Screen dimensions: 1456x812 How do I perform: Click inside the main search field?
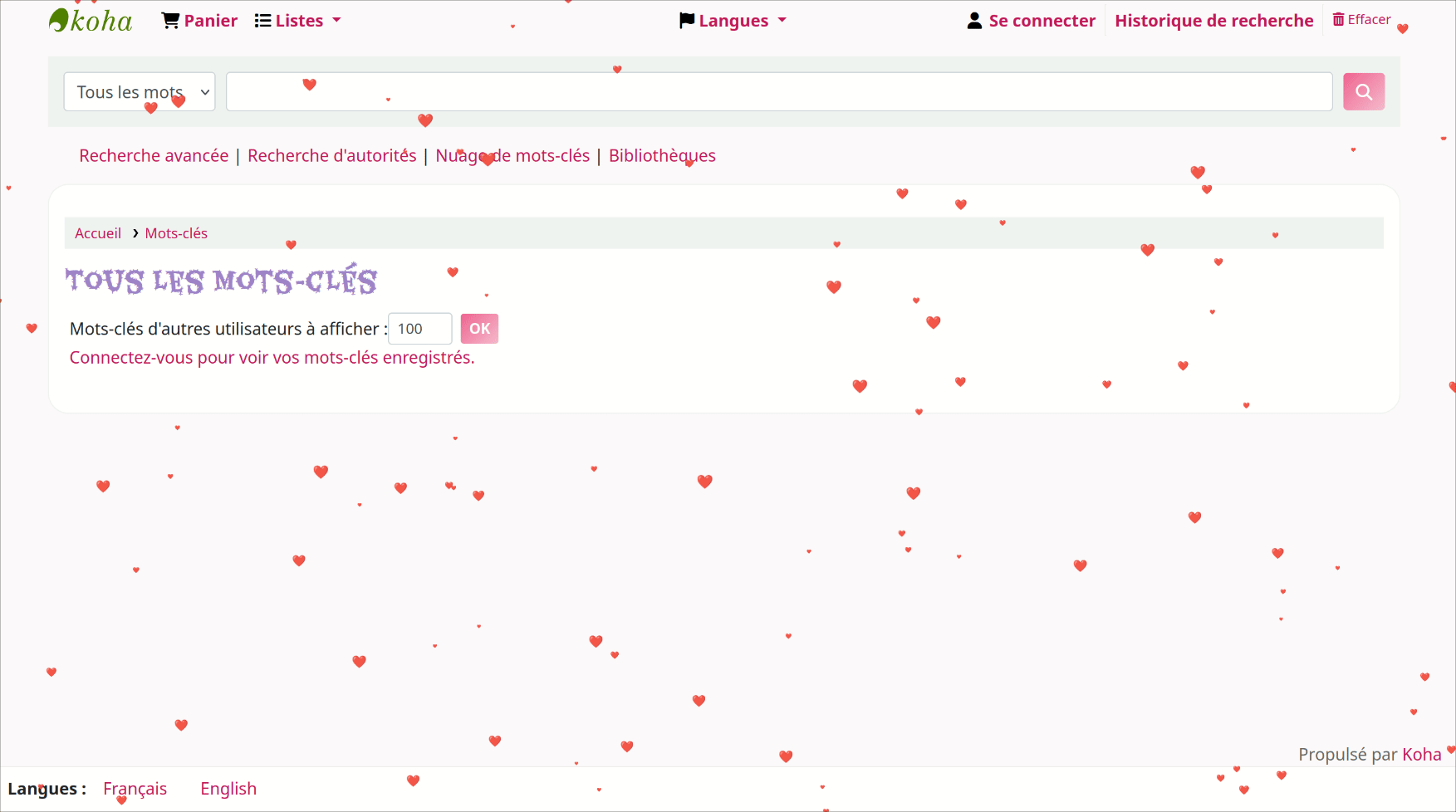pos(778,92)
